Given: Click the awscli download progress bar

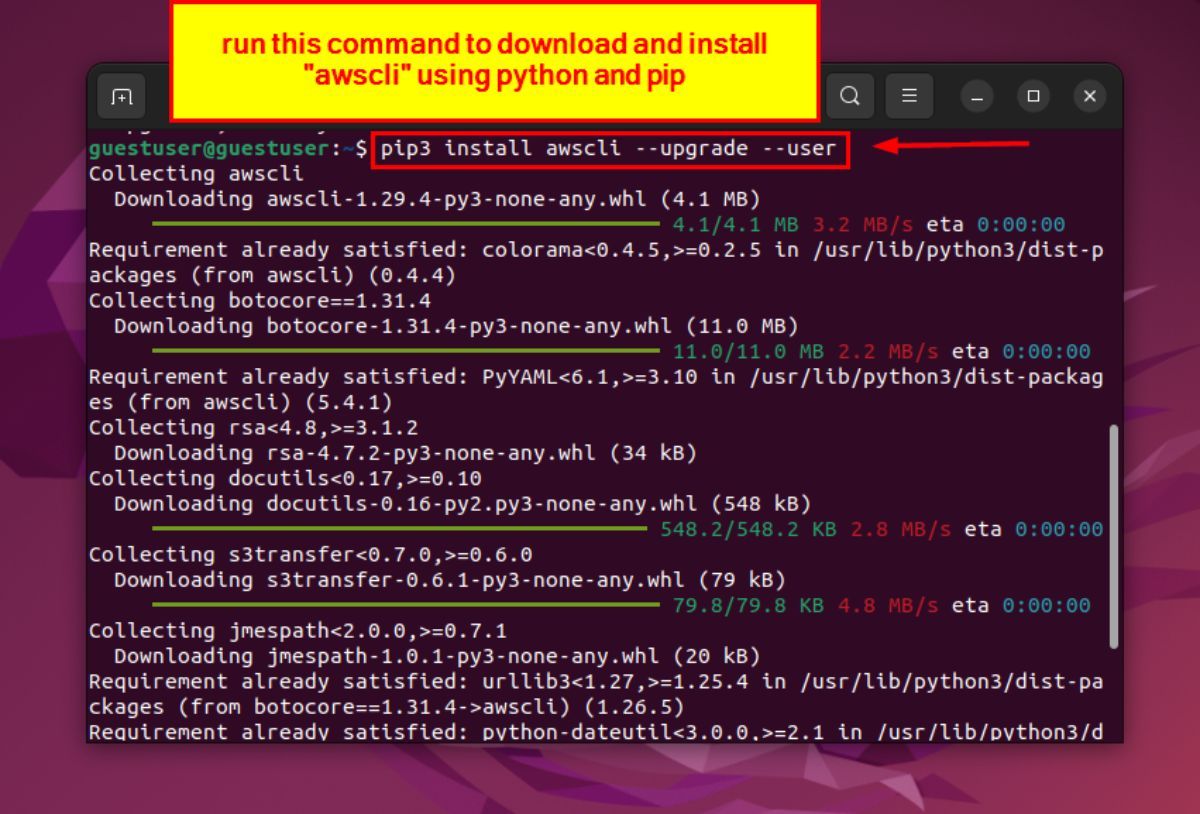Looking at the screenshot, I should (406, 225).
